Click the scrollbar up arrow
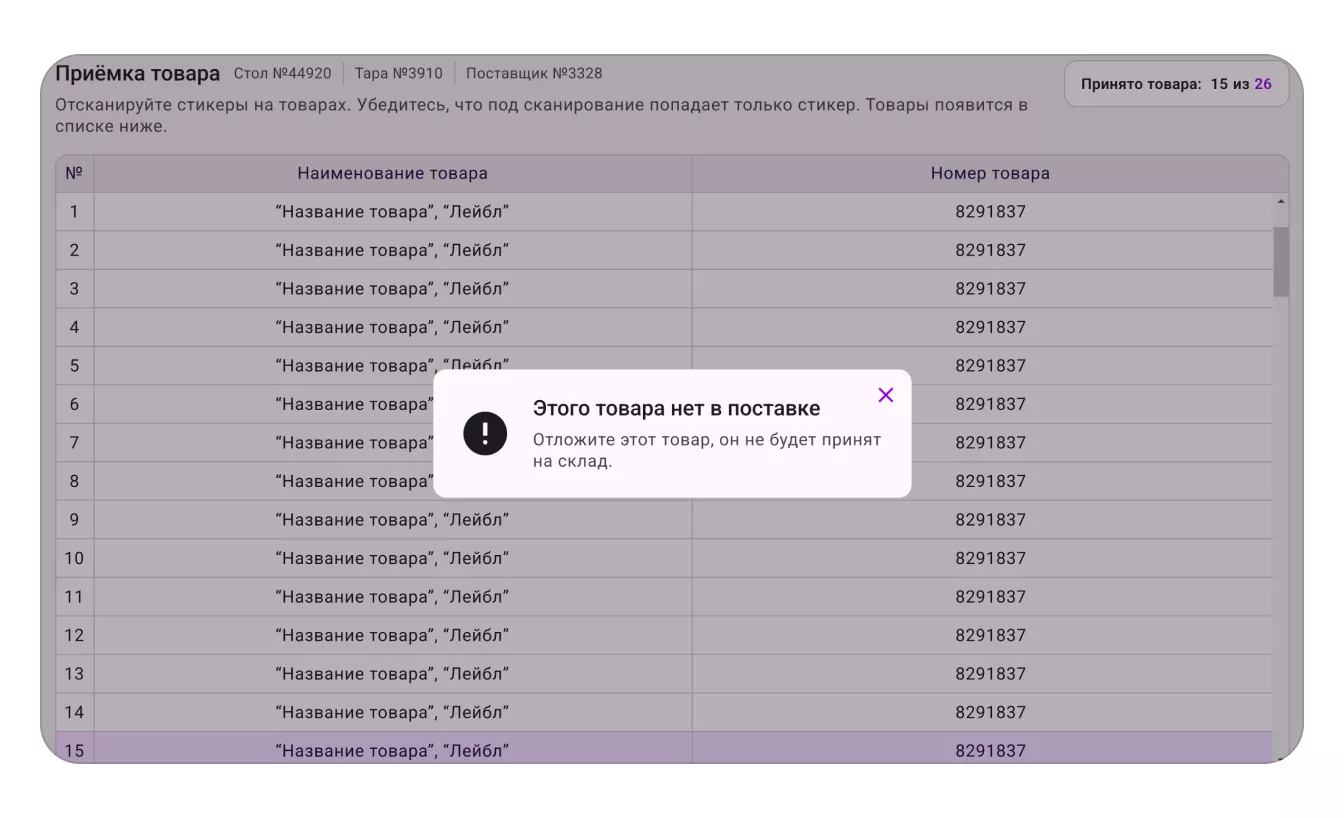 click(1281, 203)
